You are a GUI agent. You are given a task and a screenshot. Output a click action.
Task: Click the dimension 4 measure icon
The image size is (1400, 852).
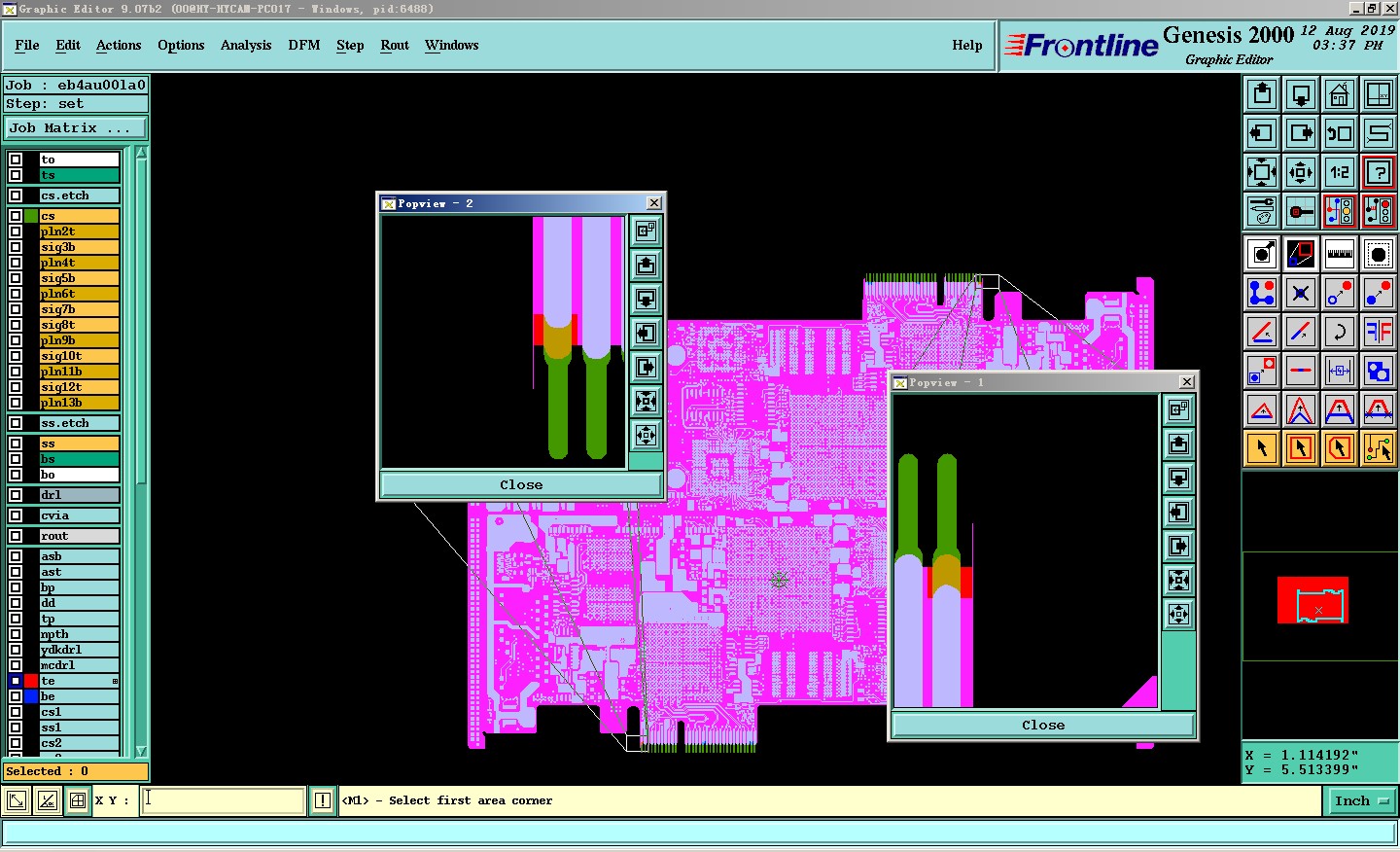point(1340,371)
